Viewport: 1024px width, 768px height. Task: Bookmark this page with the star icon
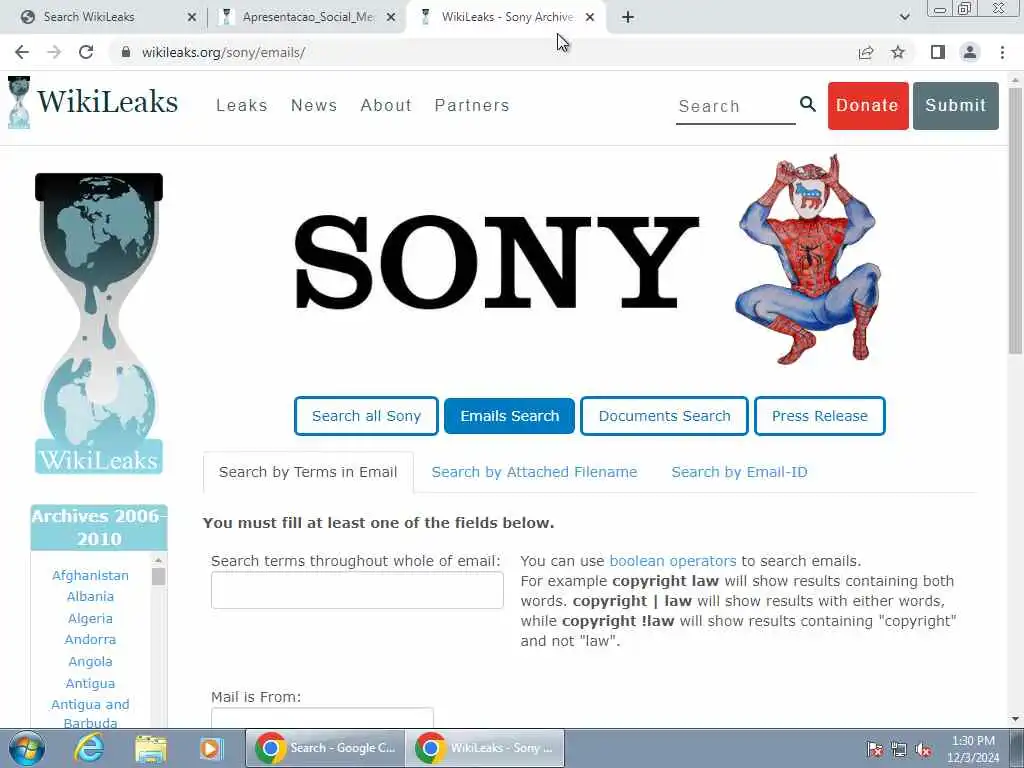coord(898,52)
